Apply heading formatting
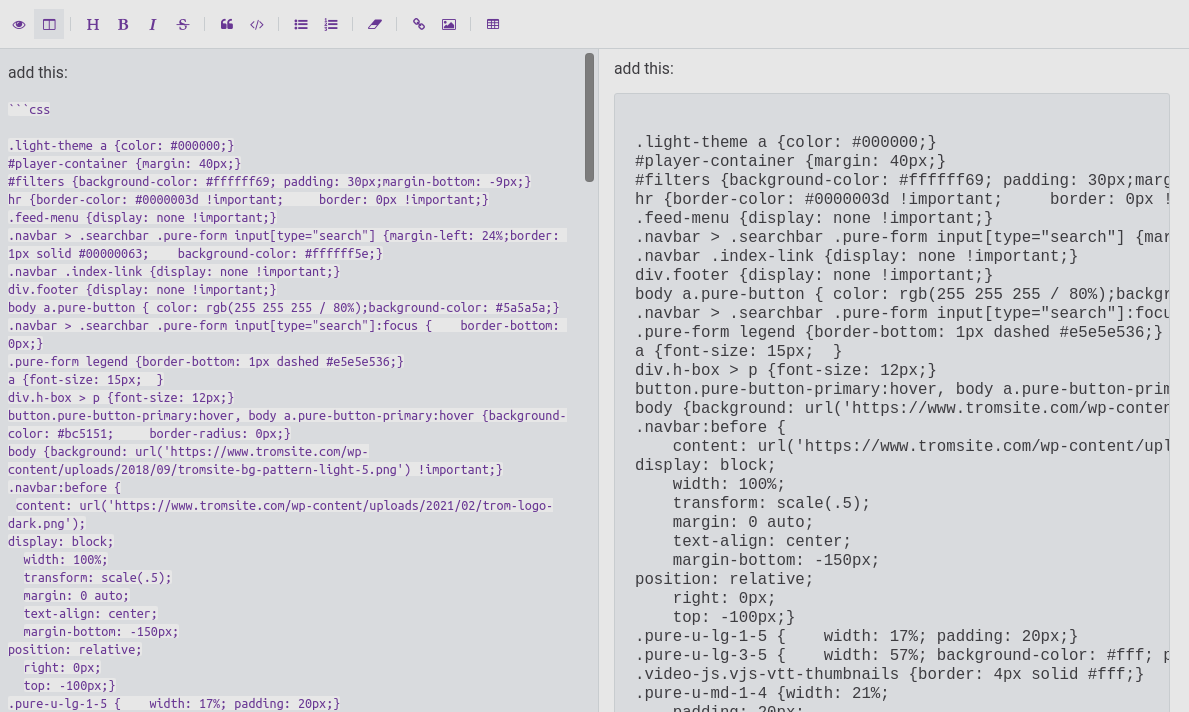Image resolution: width=1189 pixels, height=712 pixels. click(93, 24)
